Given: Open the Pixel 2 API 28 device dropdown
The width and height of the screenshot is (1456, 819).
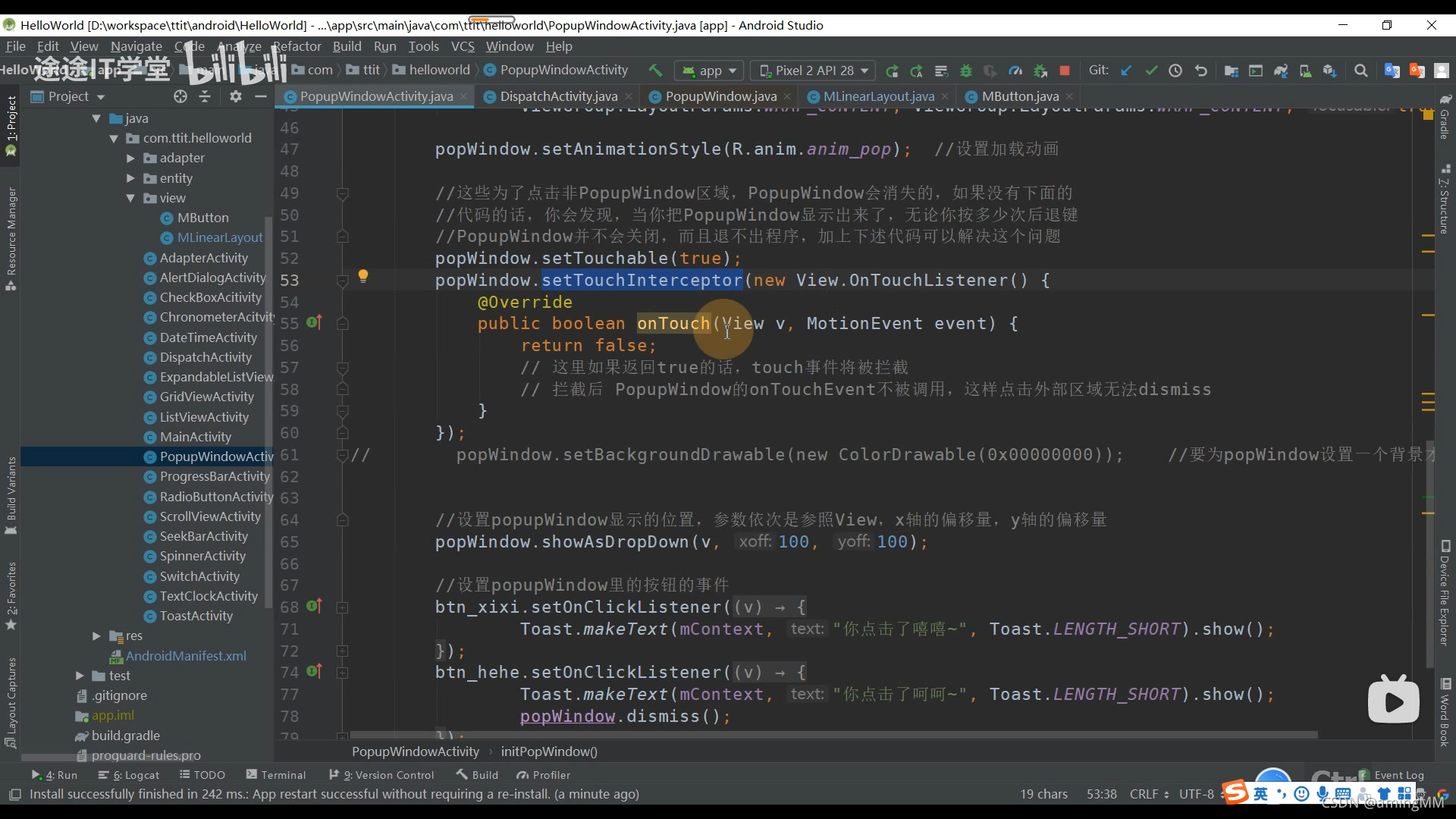Looking at the screenshot, I should (814, 71).
